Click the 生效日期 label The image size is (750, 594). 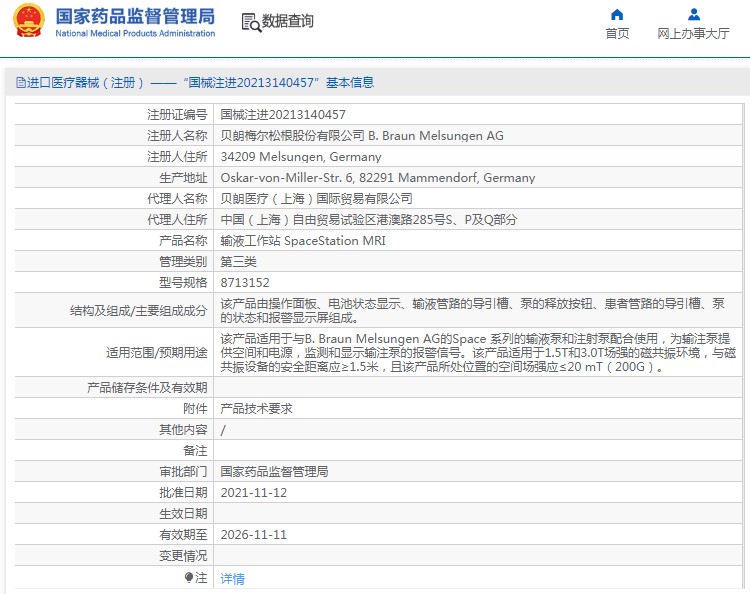click(x=183, y=514)
